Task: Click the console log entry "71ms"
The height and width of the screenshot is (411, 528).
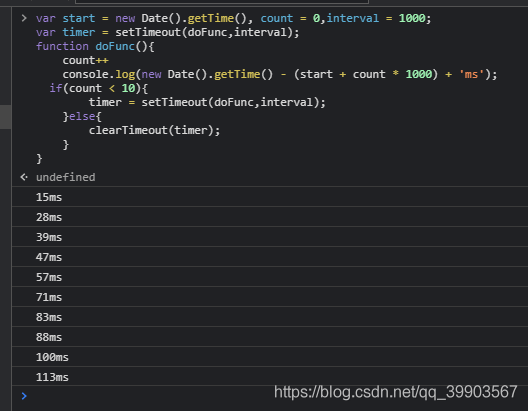Action: click(270, 297)
